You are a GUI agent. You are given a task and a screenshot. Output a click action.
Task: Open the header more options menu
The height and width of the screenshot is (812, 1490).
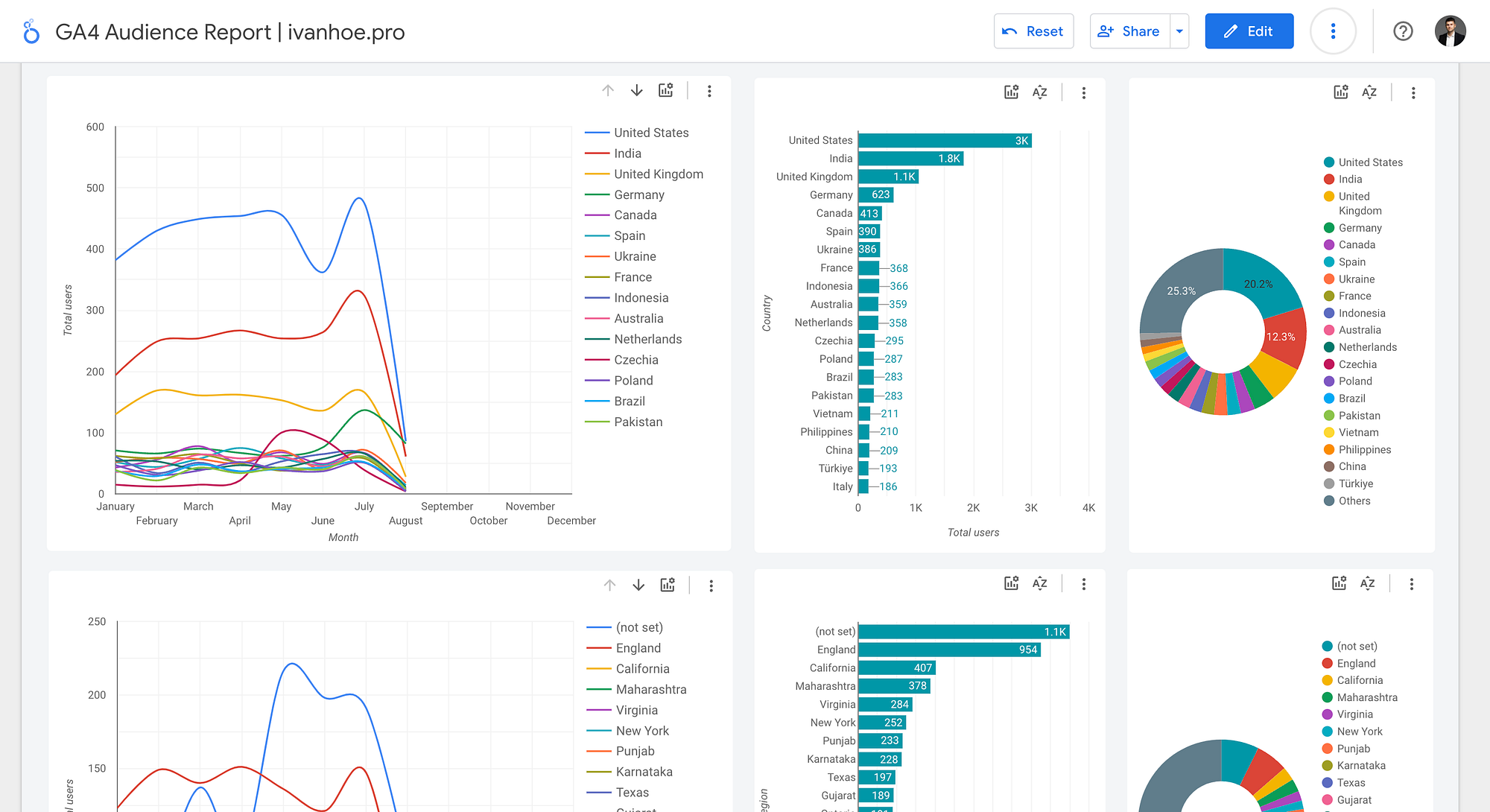tap(1333, 31)
